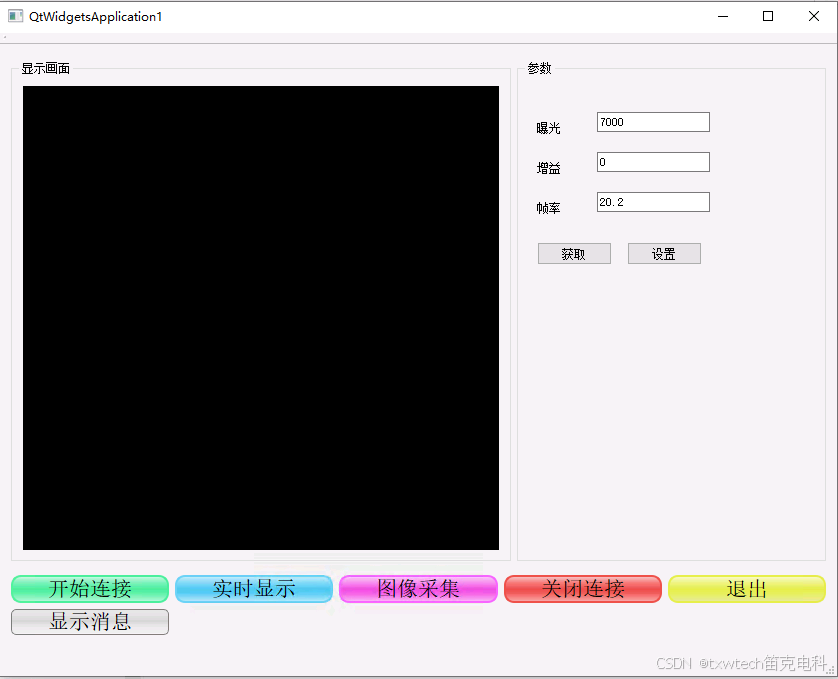Viewport: 838px width, 679px height.
Task: Click the black camera display area
Action: coord(261,318)
